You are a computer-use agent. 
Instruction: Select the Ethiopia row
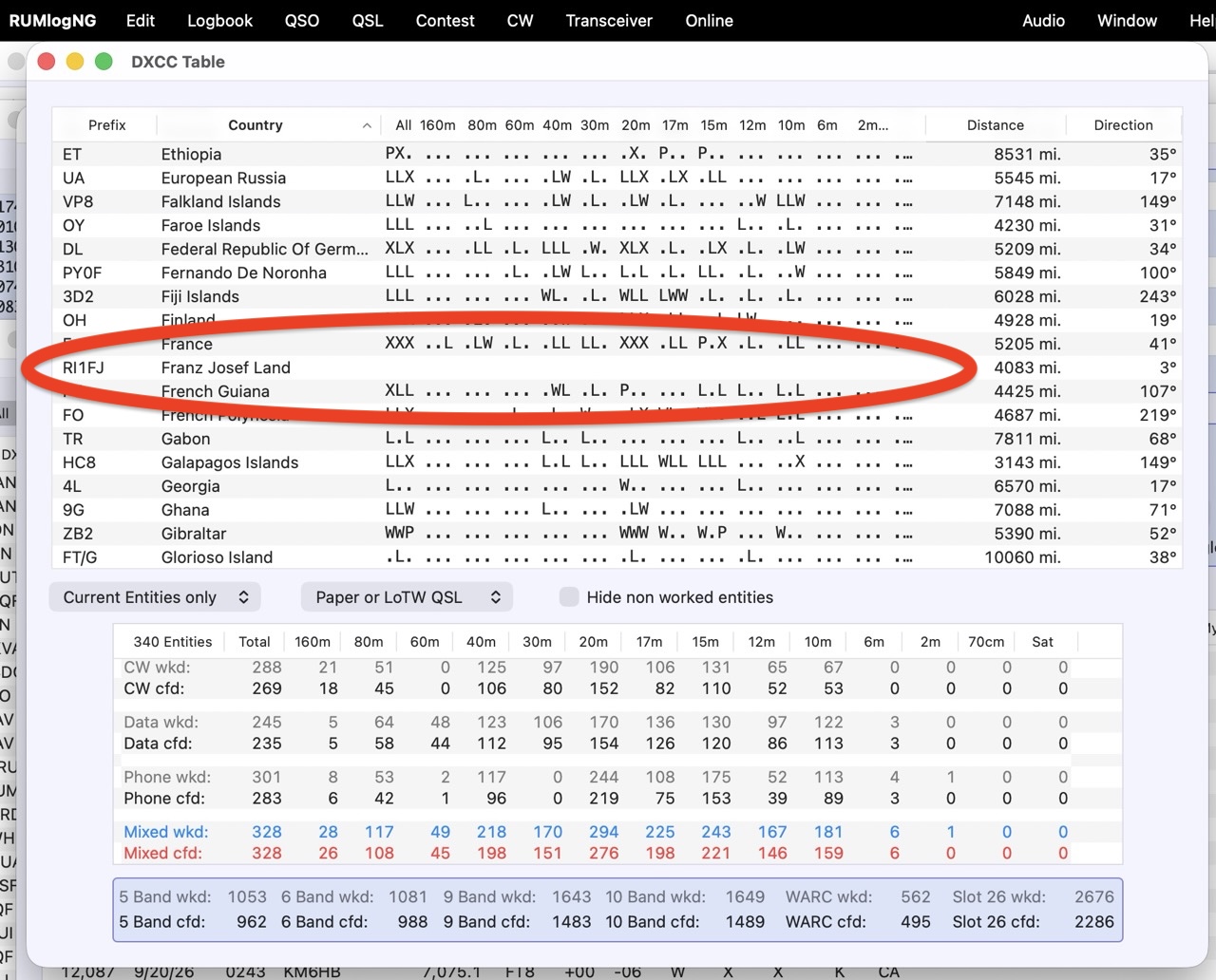click(617, 154)
